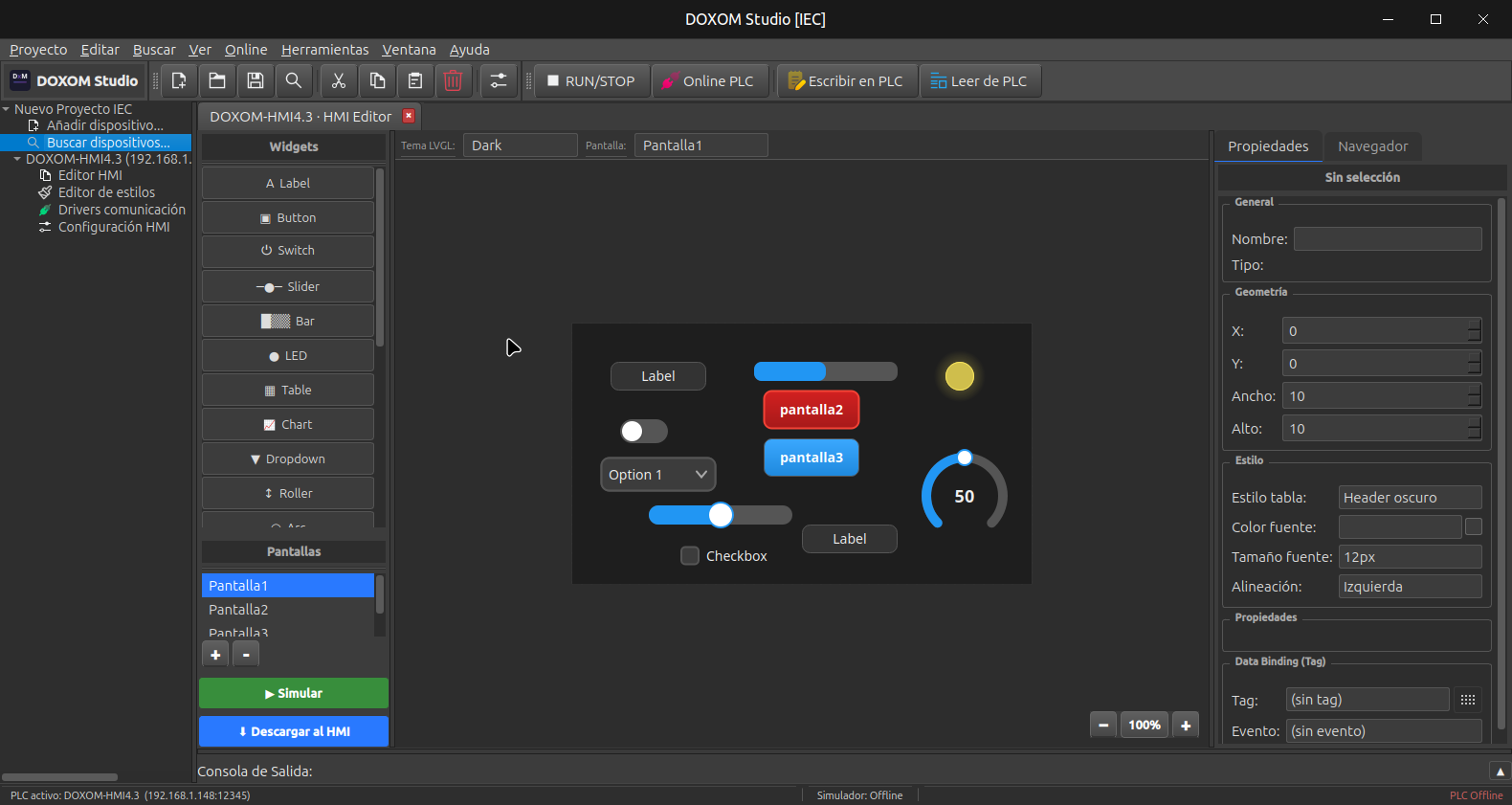Click the blue bar widget on canvas

tap(826, 371)
